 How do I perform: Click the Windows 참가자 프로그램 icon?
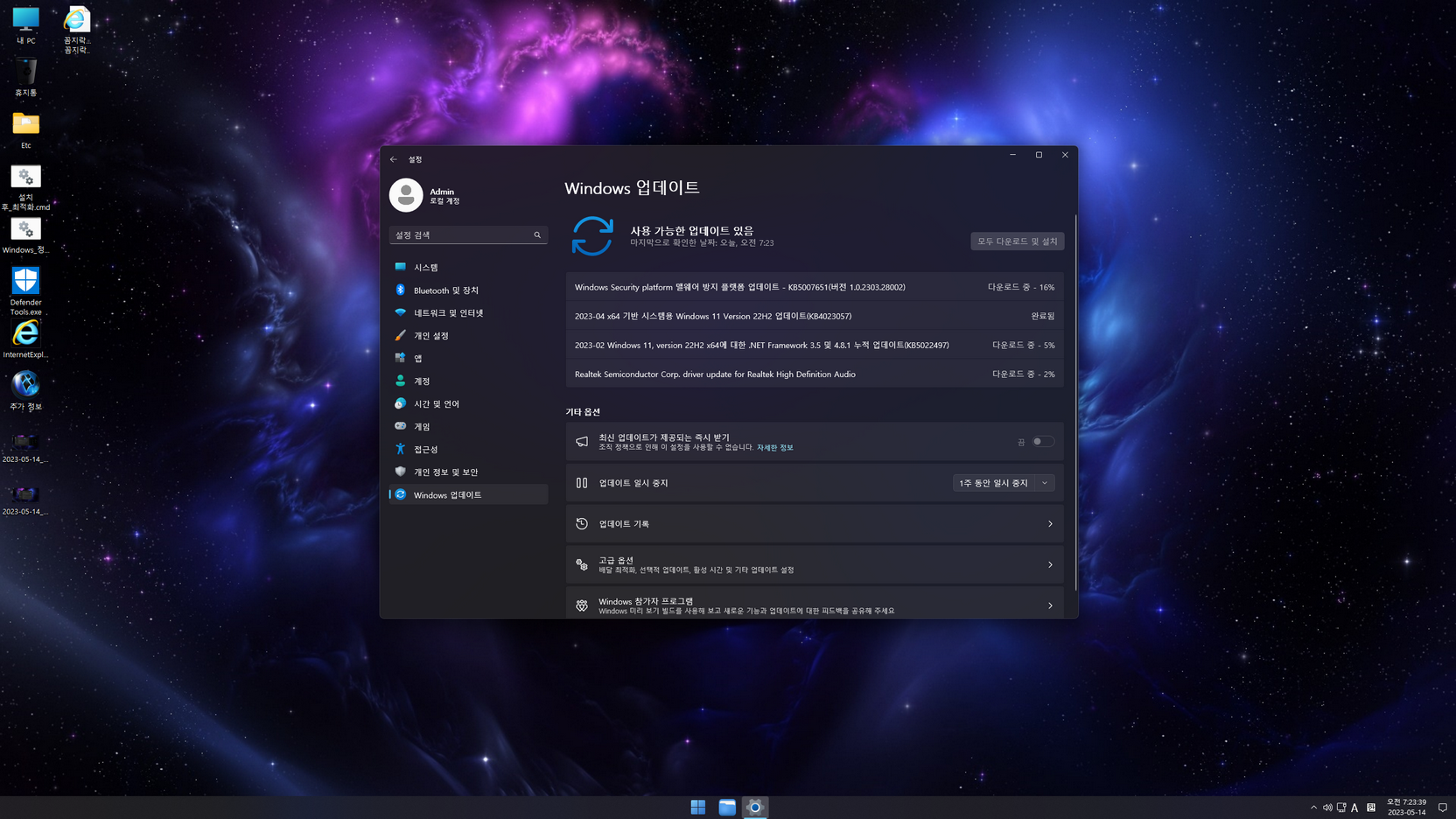[582, 605]
